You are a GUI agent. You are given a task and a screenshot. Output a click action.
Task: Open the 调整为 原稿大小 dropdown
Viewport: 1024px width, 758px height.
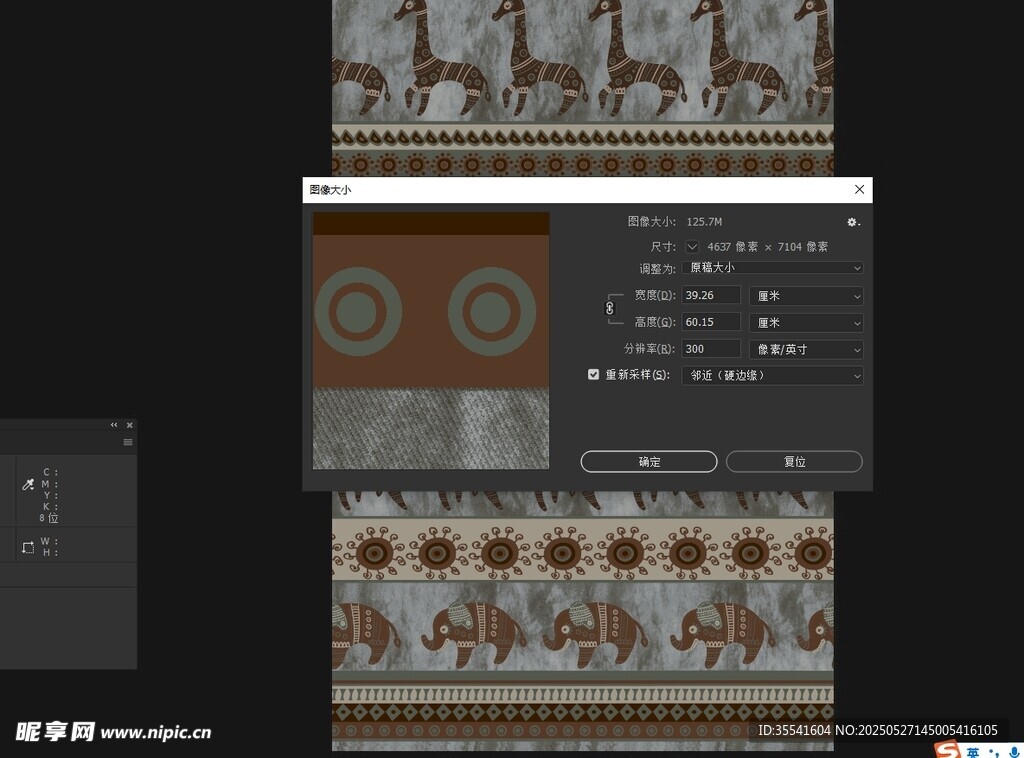(x=773, y=268)
